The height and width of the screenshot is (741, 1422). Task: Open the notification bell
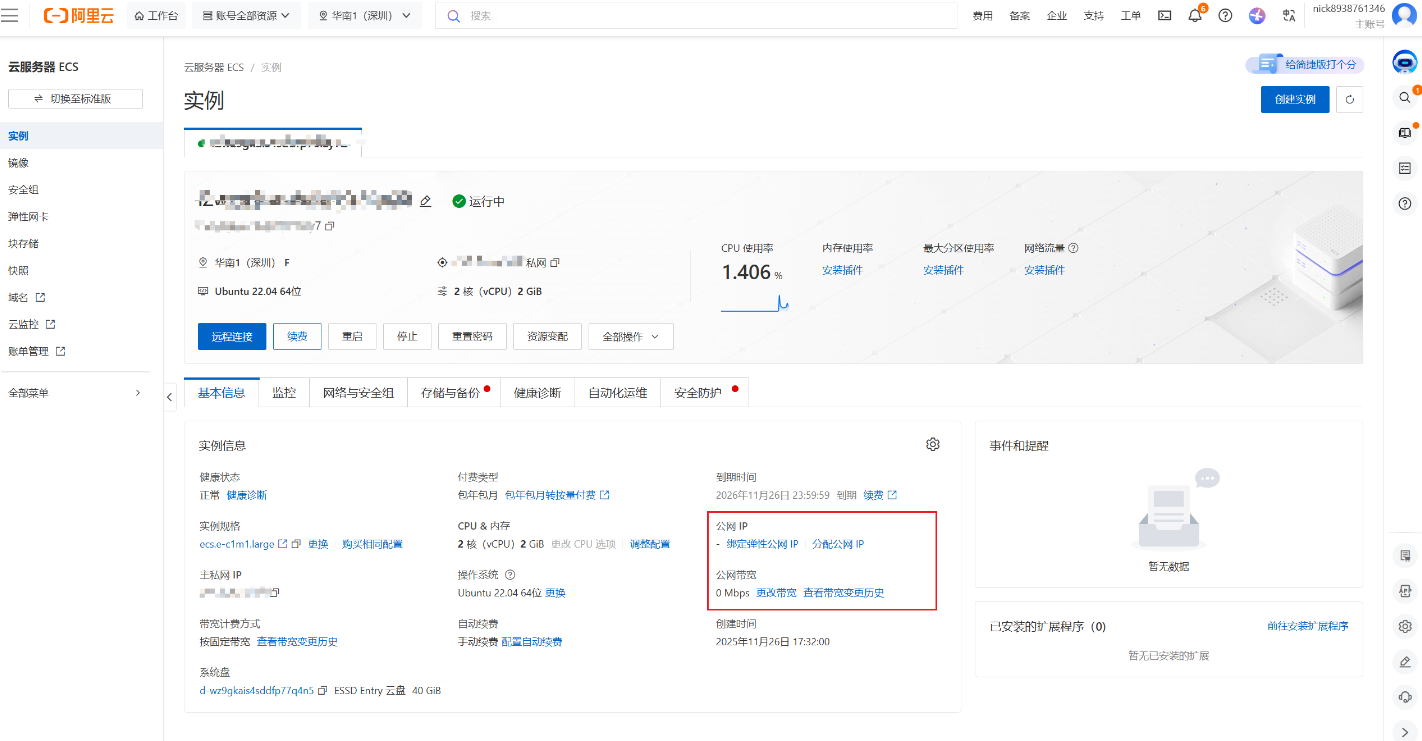click(1195, 15)
